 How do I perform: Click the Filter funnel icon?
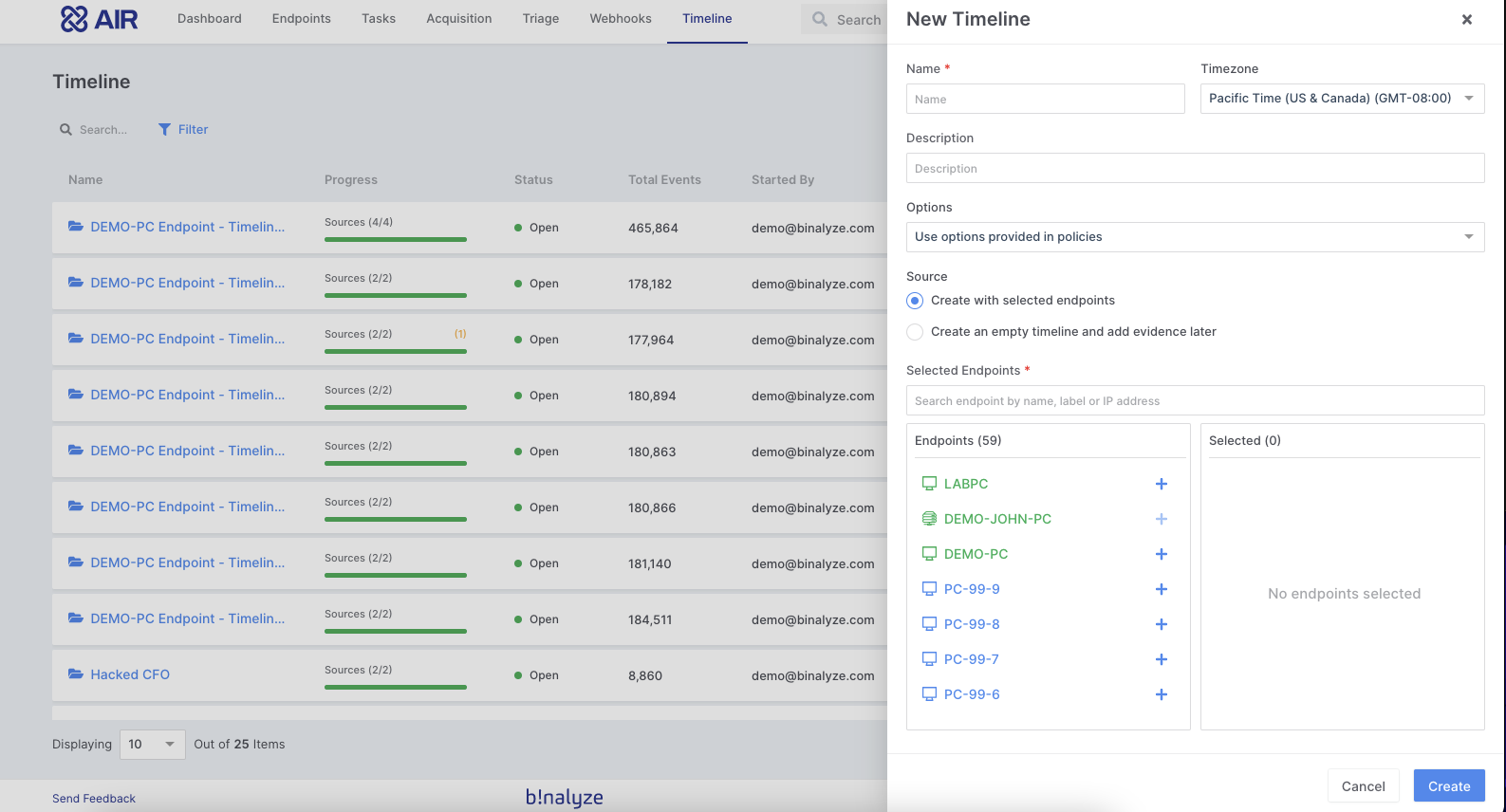(165, 130)
